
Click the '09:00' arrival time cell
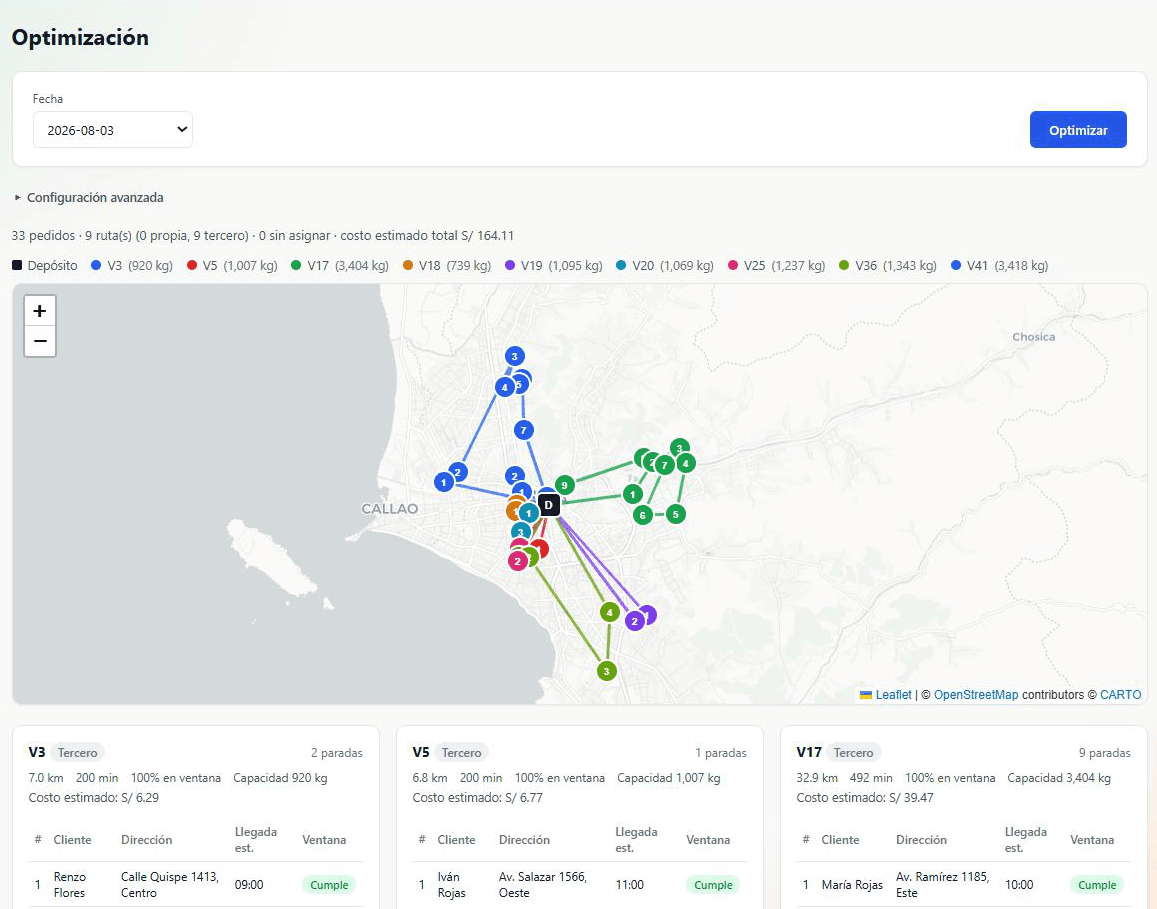pos(249,885)
